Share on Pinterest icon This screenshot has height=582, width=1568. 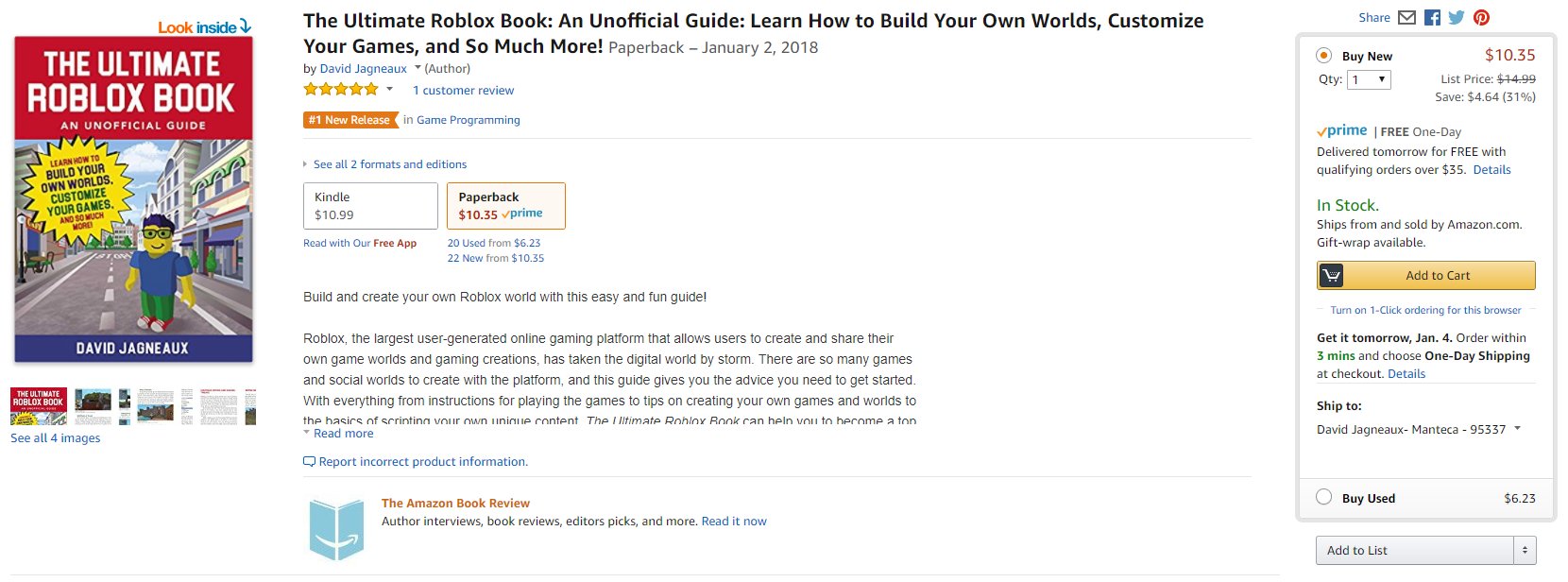pyautogui.click(x=1481, y=18)
